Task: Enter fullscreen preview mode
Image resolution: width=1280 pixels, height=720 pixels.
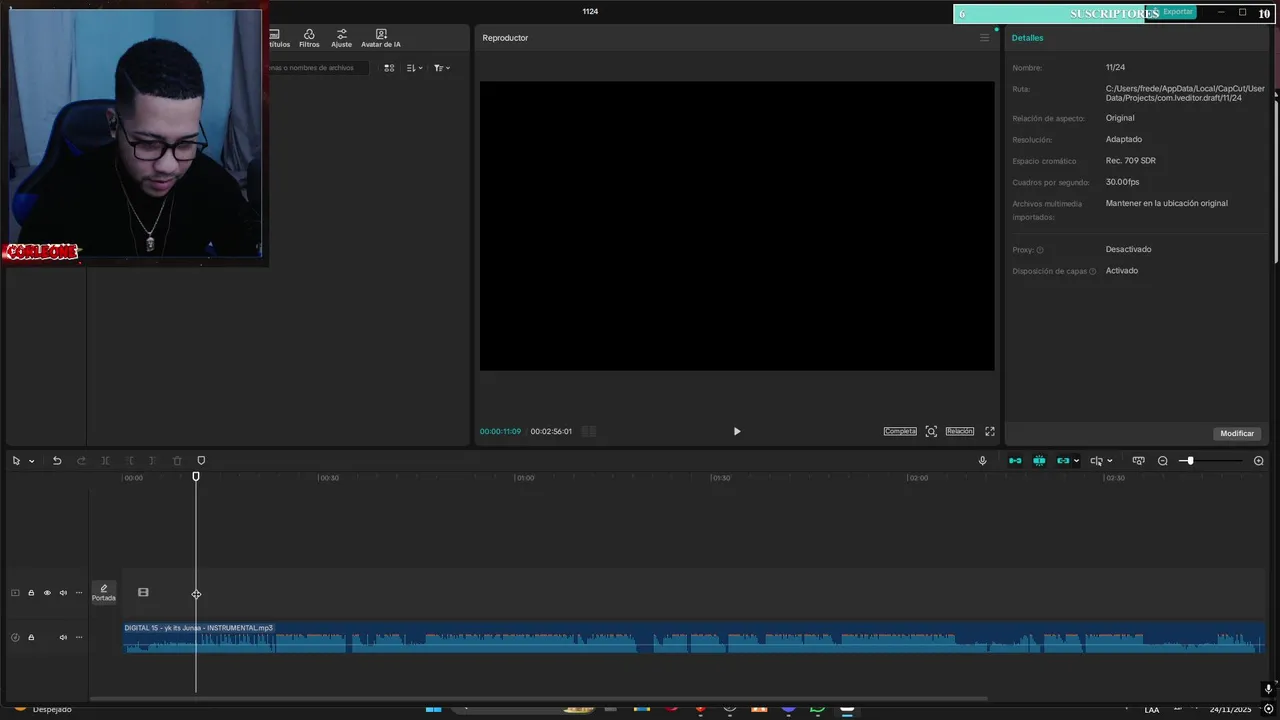Action: pos(990,431)
